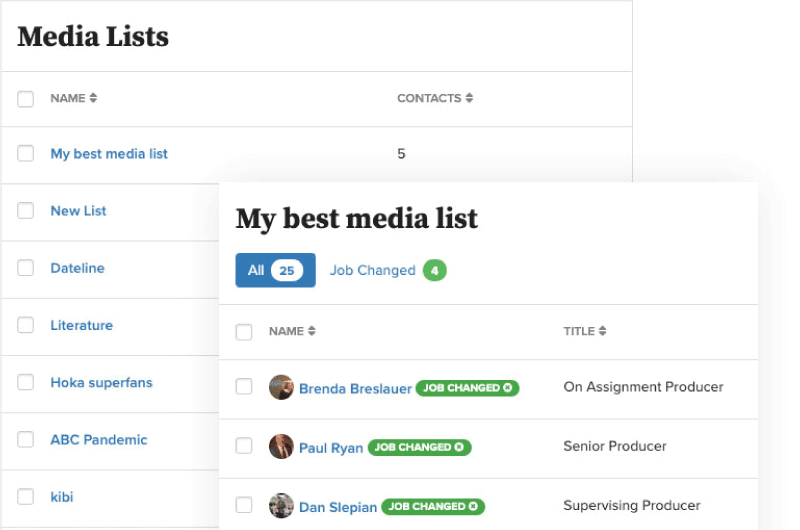This screenshot has height=530, width=800.
Task: Dismiss Dan Slepian's Job Changed badge
Action: coord(473,507)
